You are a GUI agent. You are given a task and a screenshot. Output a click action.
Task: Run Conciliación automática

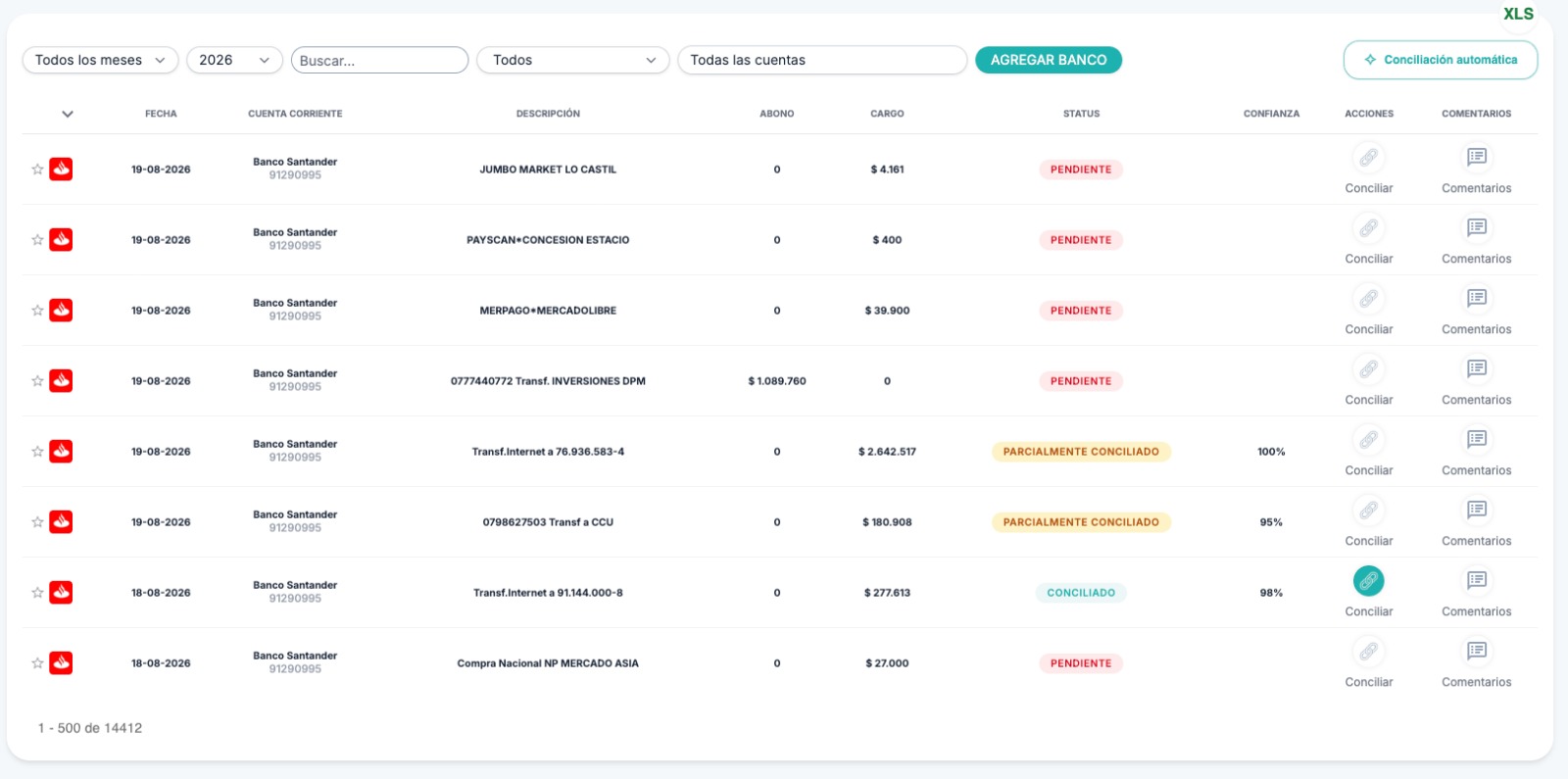tap(1441, 60)
